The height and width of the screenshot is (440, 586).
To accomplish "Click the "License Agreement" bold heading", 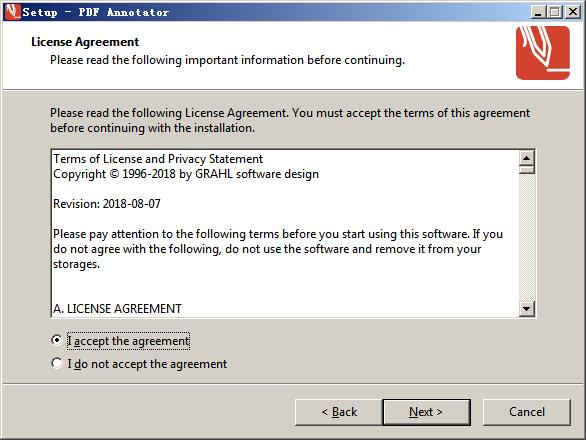I will (85, 42).
